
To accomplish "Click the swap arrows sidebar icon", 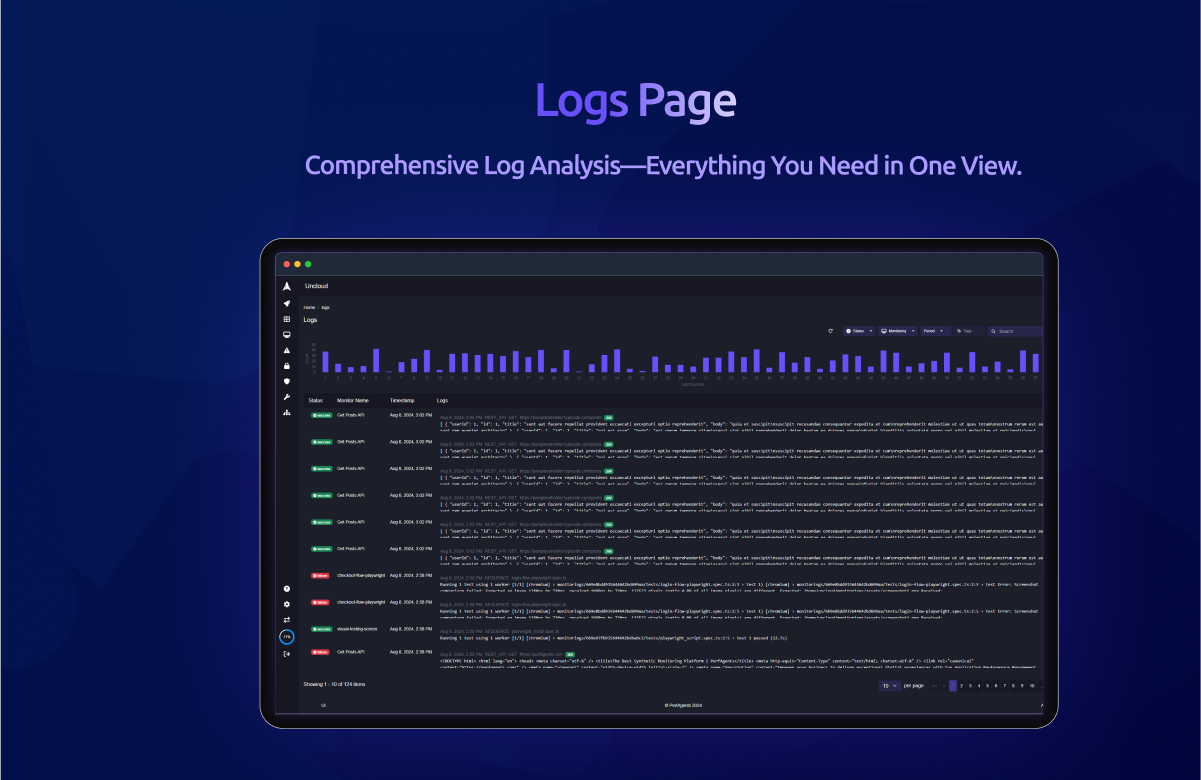I will point(287,620).
